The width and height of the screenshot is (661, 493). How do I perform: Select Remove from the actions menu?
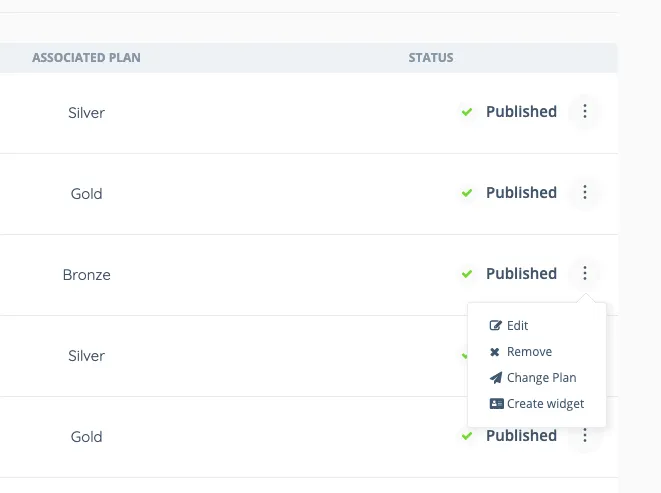click(529, 352)
